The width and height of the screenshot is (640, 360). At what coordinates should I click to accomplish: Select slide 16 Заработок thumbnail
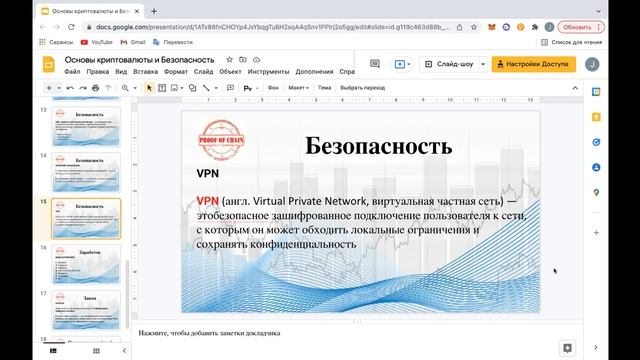[x=86, y=264]
